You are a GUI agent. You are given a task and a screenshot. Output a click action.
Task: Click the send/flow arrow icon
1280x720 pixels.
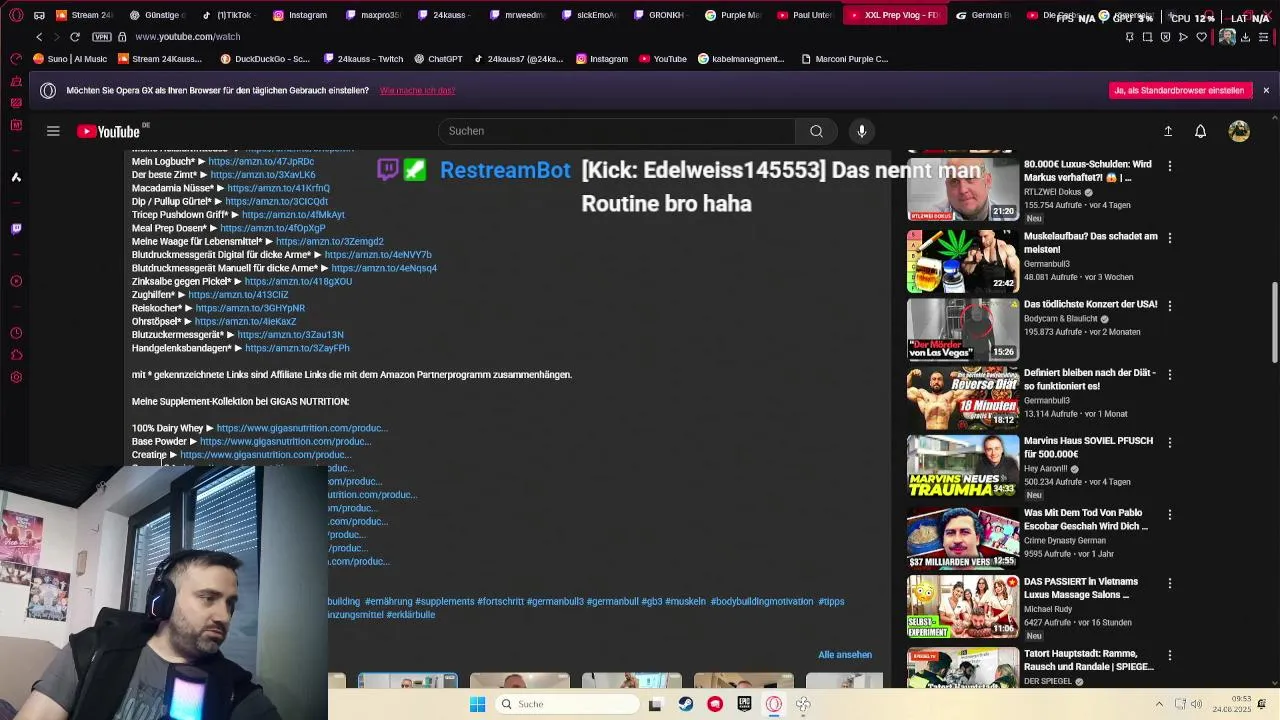1183,37
